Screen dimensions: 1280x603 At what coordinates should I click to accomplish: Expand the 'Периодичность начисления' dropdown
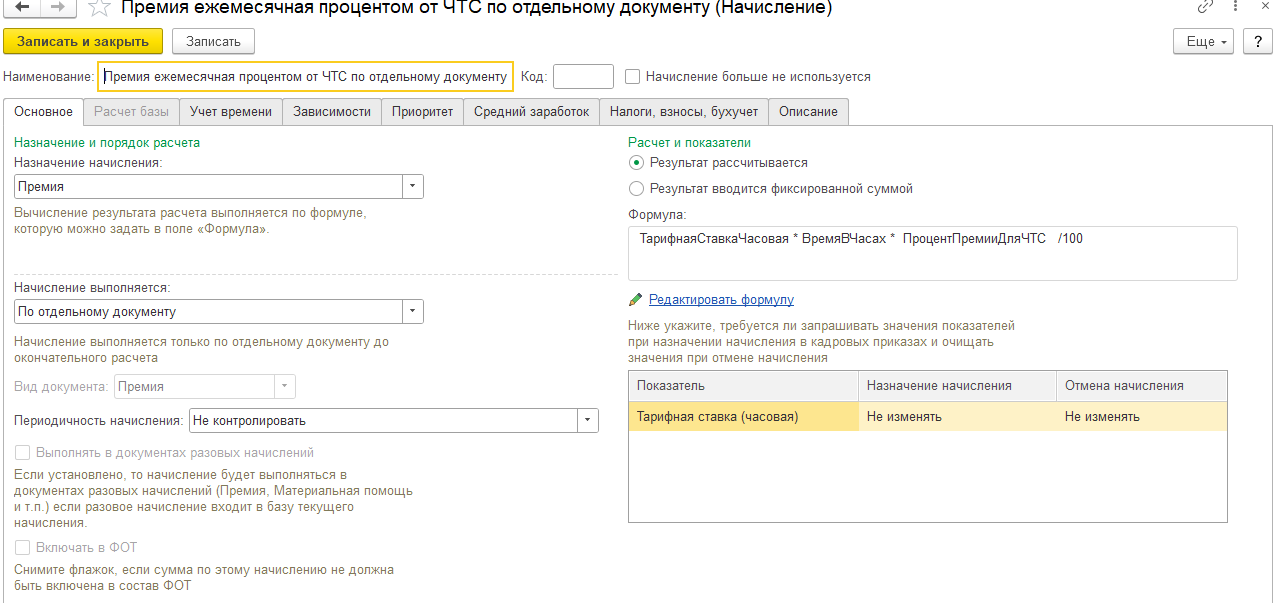pos(588,421)
